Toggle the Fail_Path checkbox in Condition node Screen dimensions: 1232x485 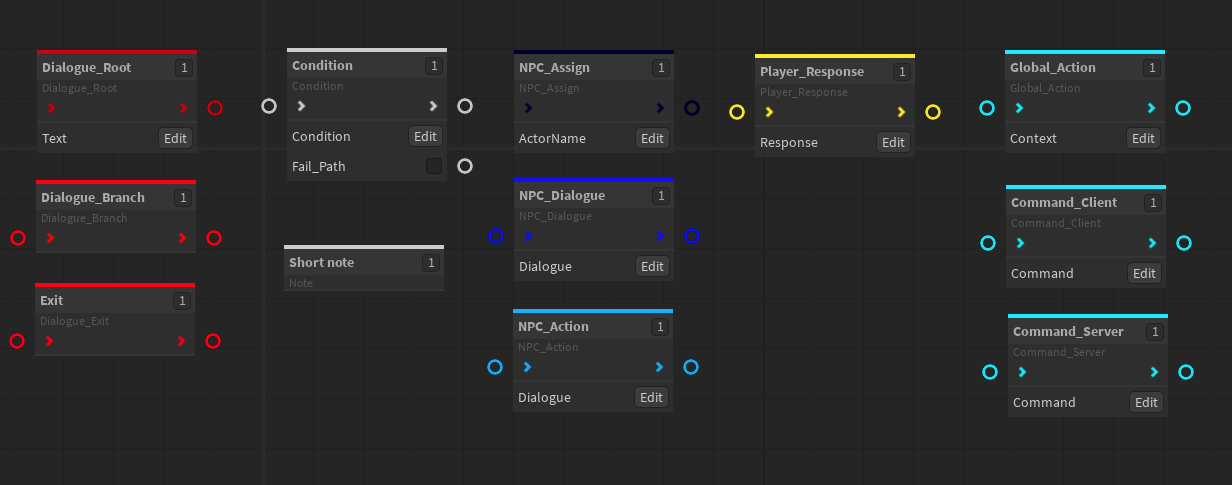coord(433,166)
